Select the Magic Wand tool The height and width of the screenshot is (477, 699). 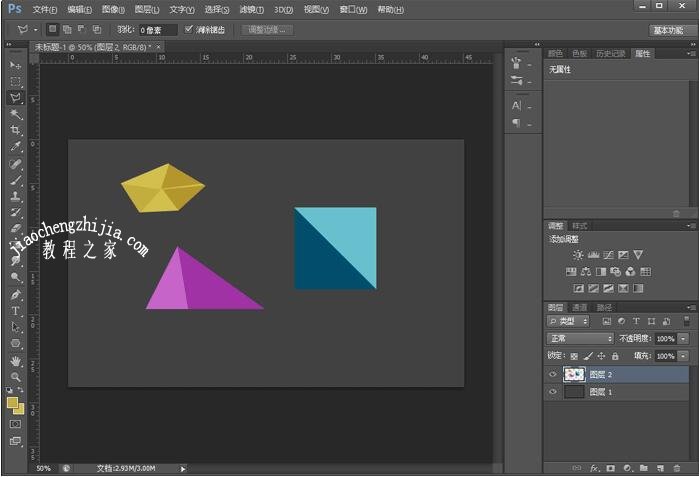[x=15, y=114]
